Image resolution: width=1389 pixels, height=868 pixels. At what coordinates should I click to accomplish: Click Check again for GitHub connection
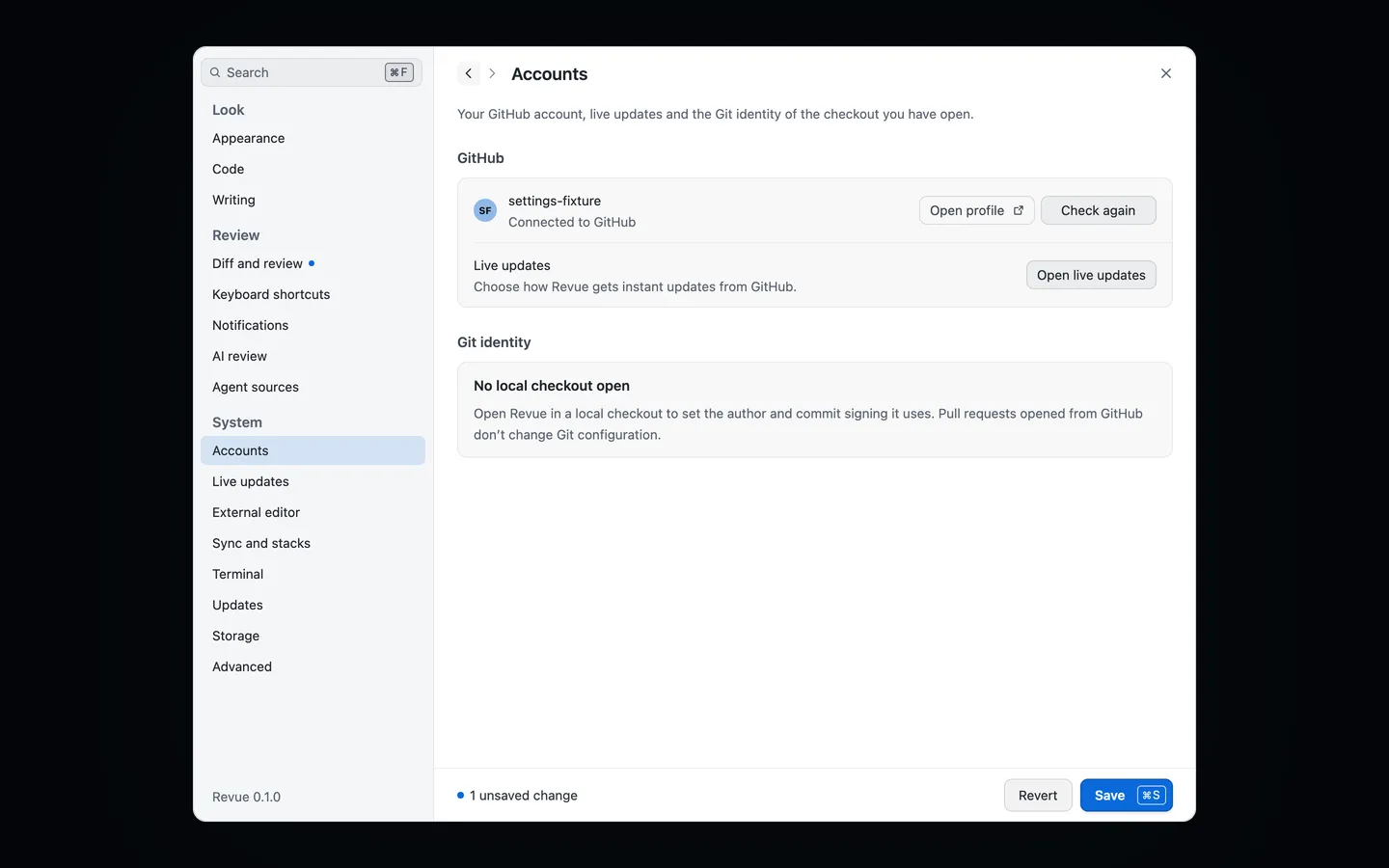tap(1098, 210)
